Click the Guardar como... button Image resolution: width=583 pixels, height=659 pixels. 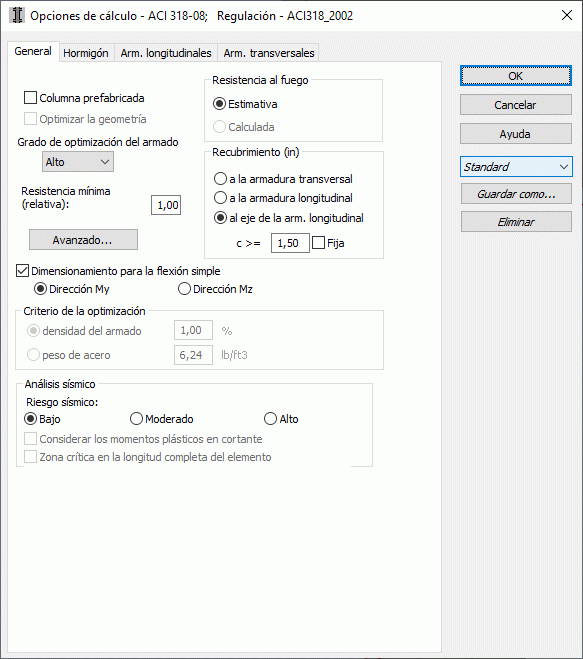pyautogui.click(x=516, y=194)
